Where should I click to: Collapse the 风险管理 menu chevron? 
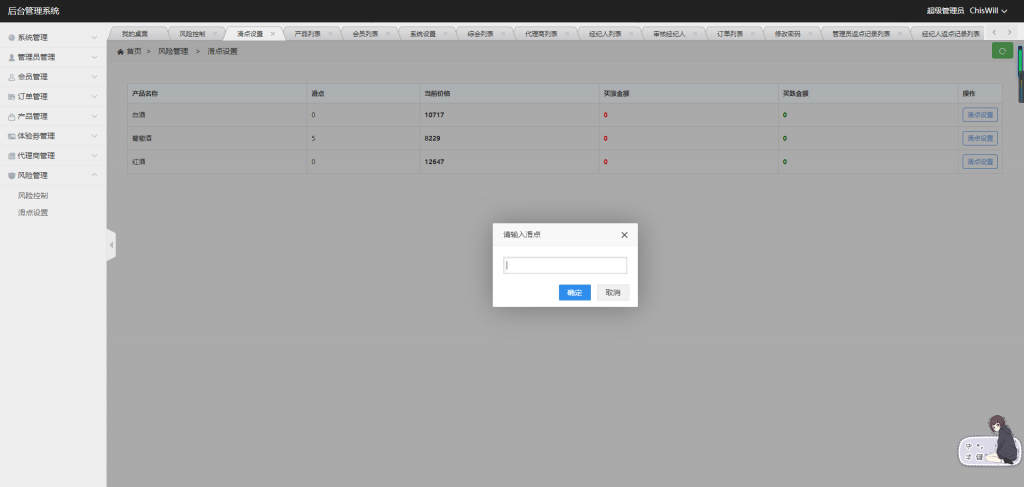[94, 176]
